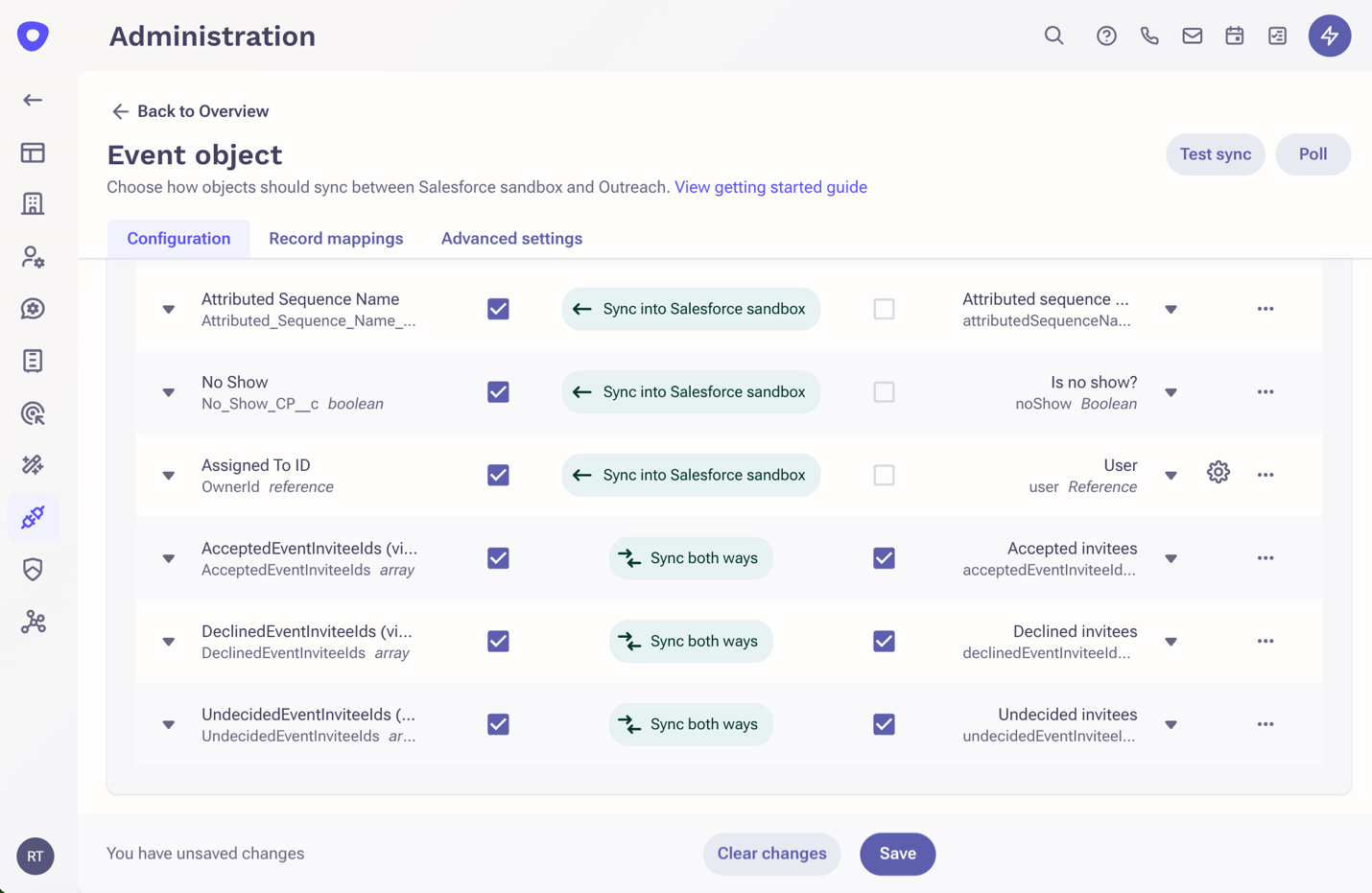This screenshot has height=893, width=1372.
Task: Expand the AcceptedEventInviteeIds field dropdown
Action: pos(169,558)
